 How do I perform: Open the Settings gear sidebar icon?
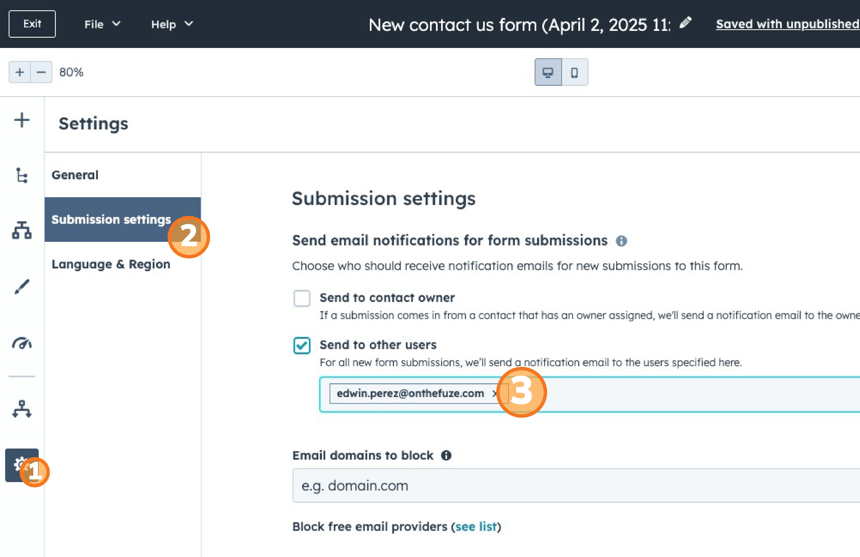tap(22, 465)
